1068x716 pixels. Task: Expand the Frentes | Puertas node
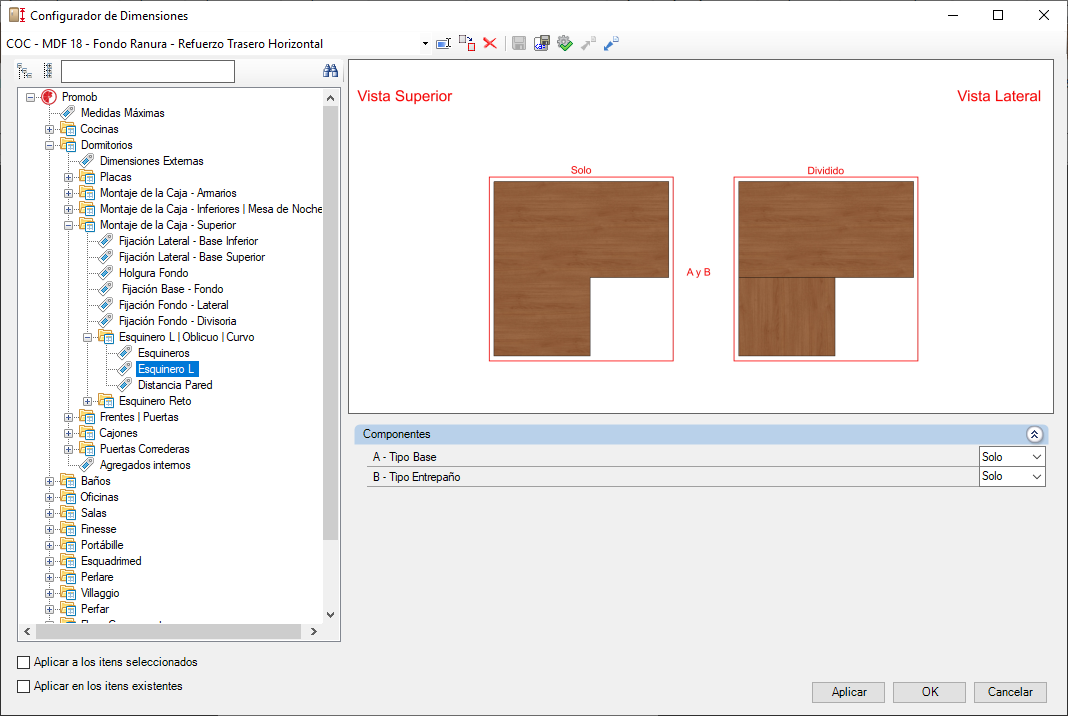(68, 418)
